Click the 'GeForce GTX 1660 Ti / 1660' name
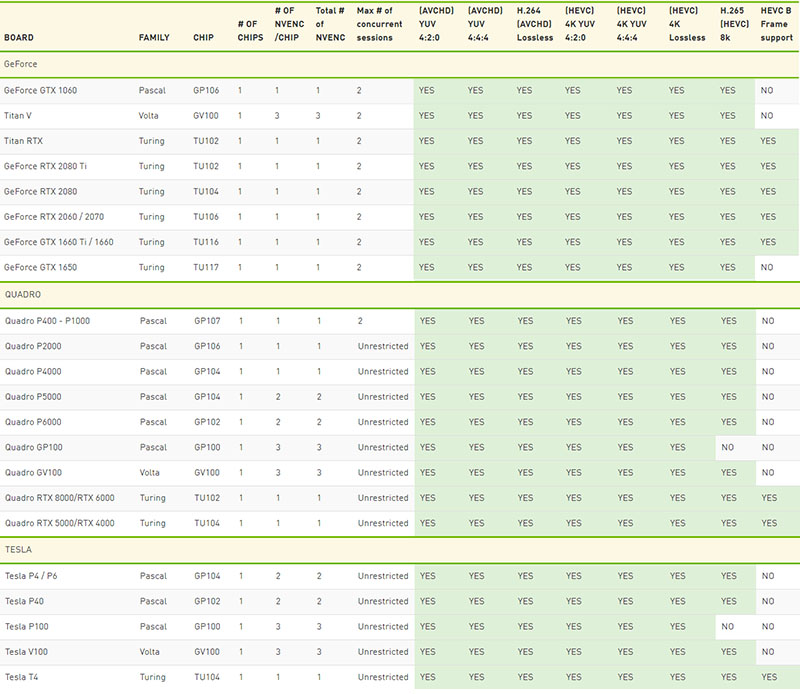Screen dimensions: 800x694 [59, 242]
